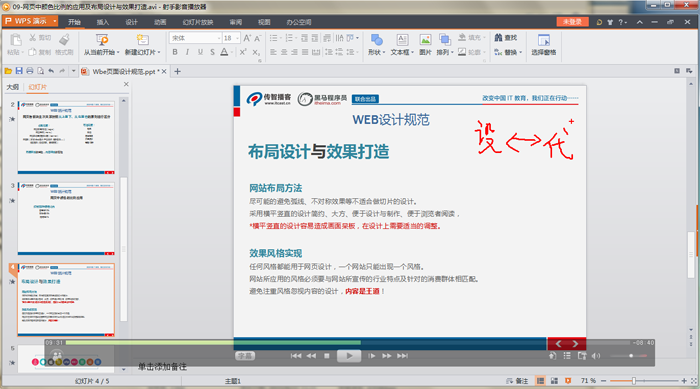Click the 未登录 login button
This screenshot has height=389, width=700.
pos(572,22)
